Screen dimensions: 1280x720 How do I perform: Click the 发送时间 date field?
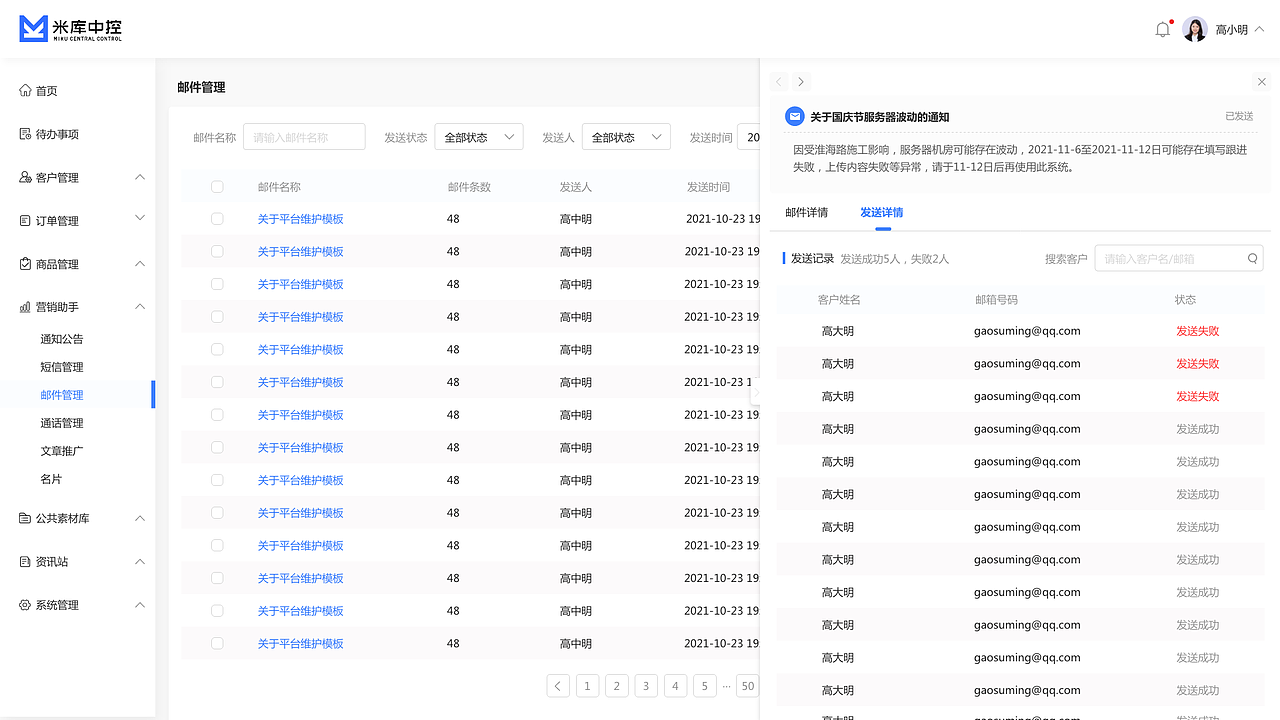[x=748, y=137]
